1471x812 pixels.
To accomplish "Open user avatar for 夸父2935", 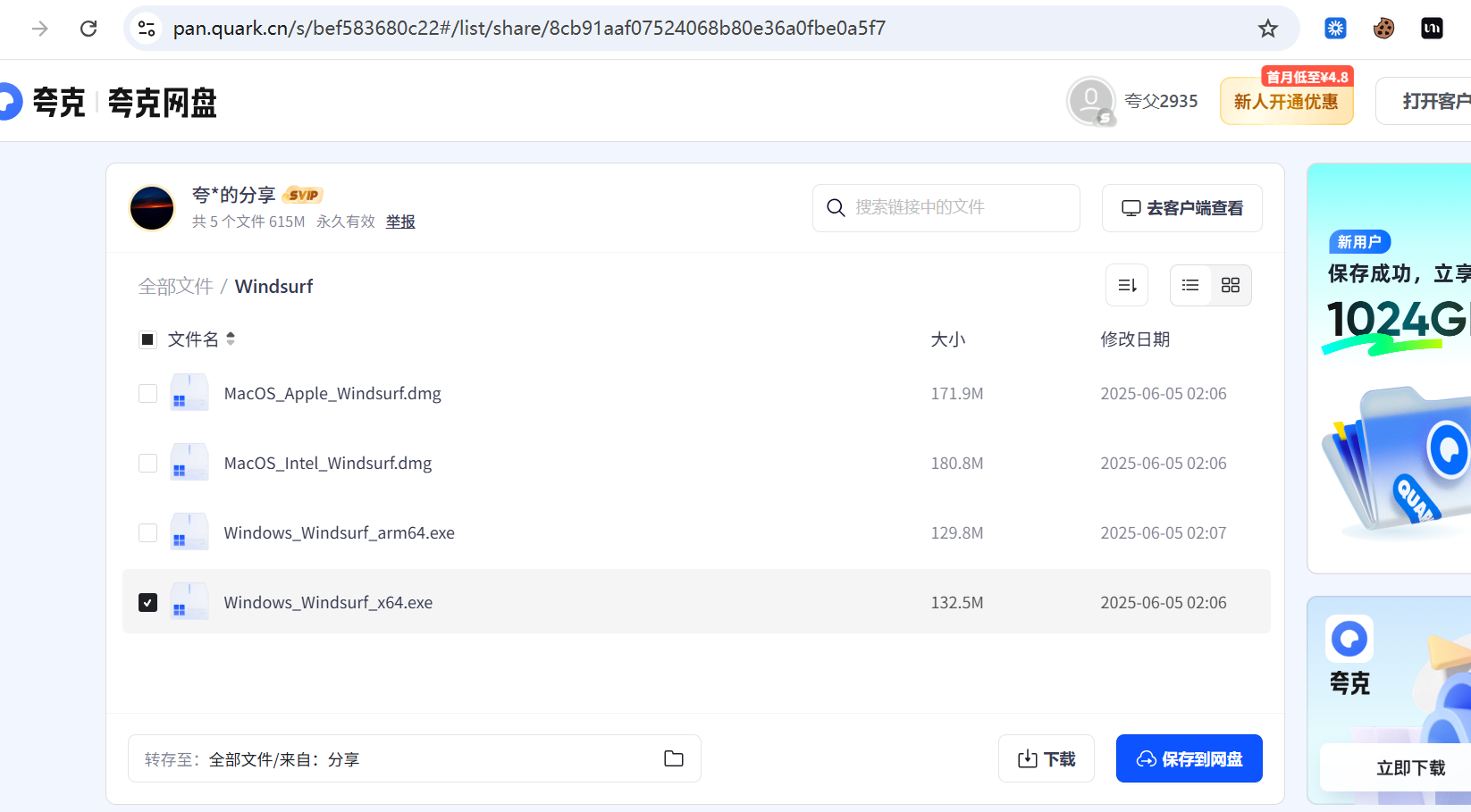I will 1090,101.
